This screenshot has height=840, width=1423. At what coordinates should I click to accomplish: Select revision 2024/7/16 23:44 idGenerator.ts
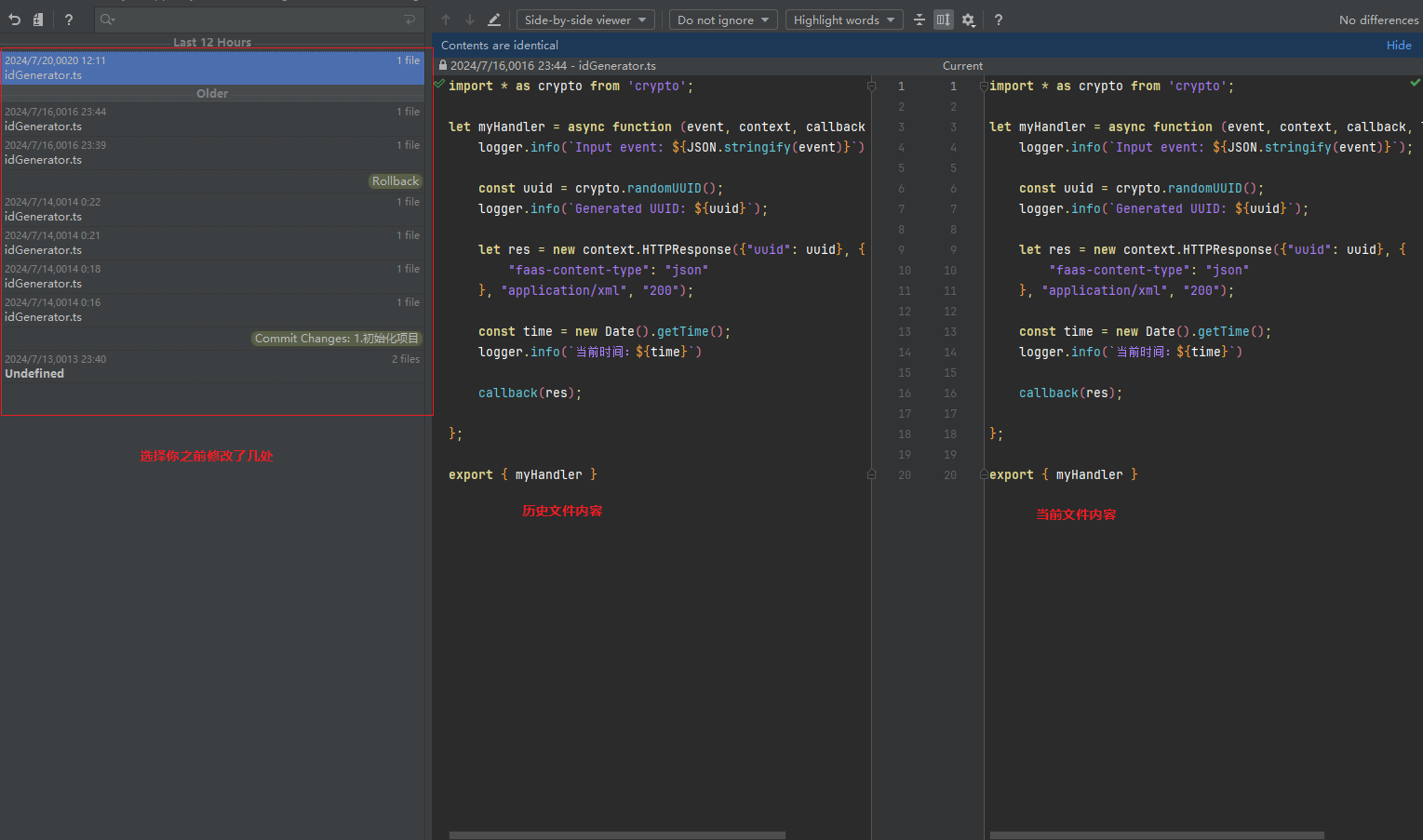pos(212,119)
